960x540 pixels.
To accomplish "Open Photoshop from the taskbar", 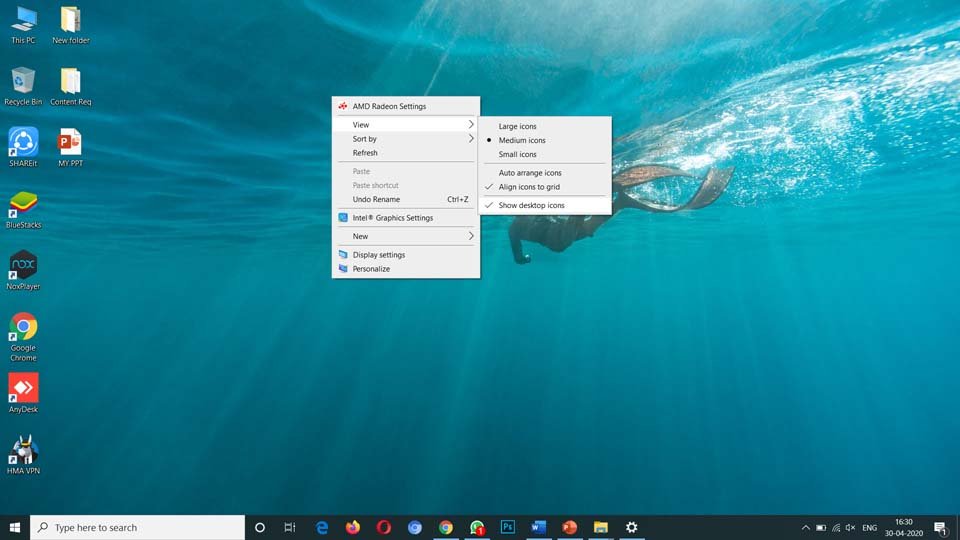I will [x=508, y=527].
